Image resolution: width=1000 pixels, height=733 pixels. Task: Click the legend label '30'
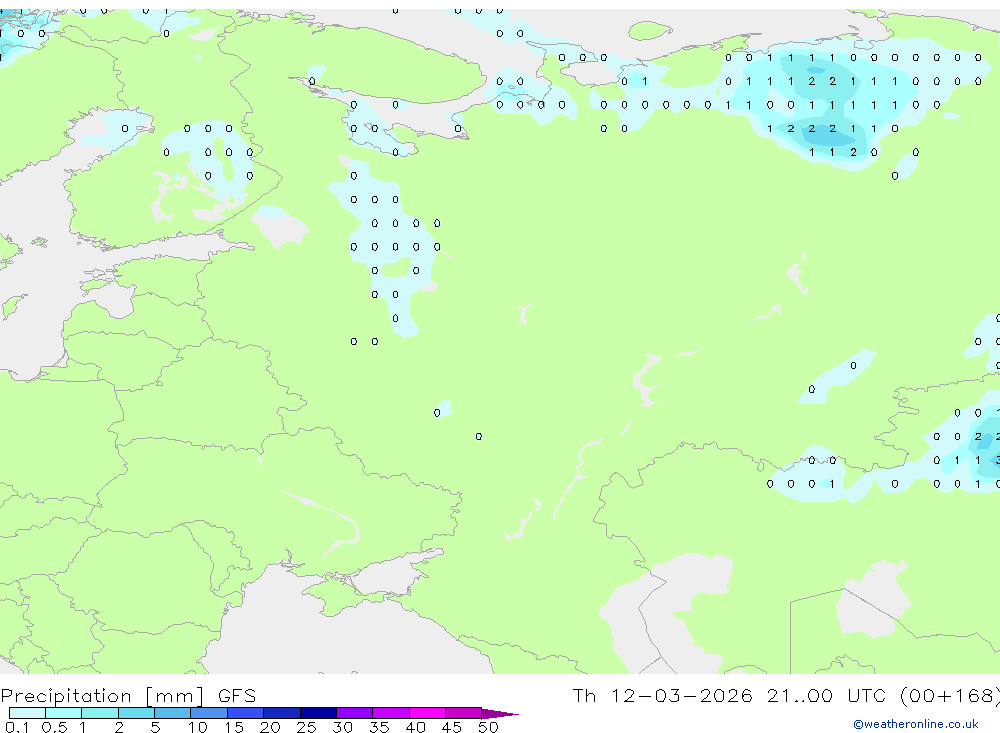point(342,727)
